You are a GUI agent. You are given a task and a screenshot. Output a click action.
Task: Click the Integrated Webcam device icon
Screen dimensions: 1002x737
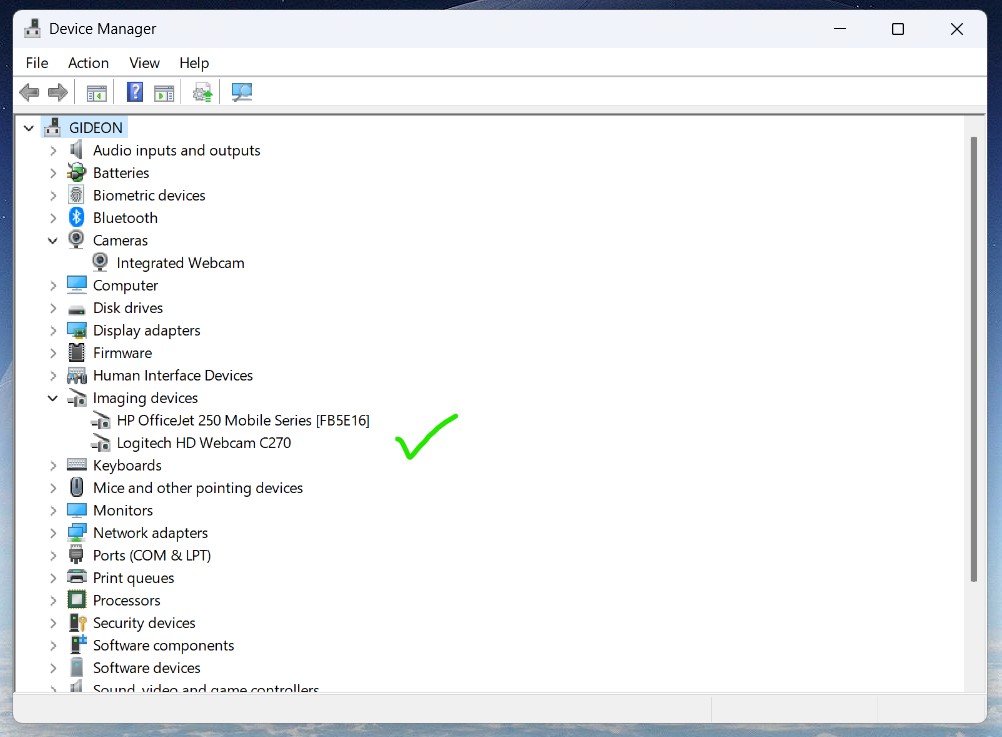100,263
